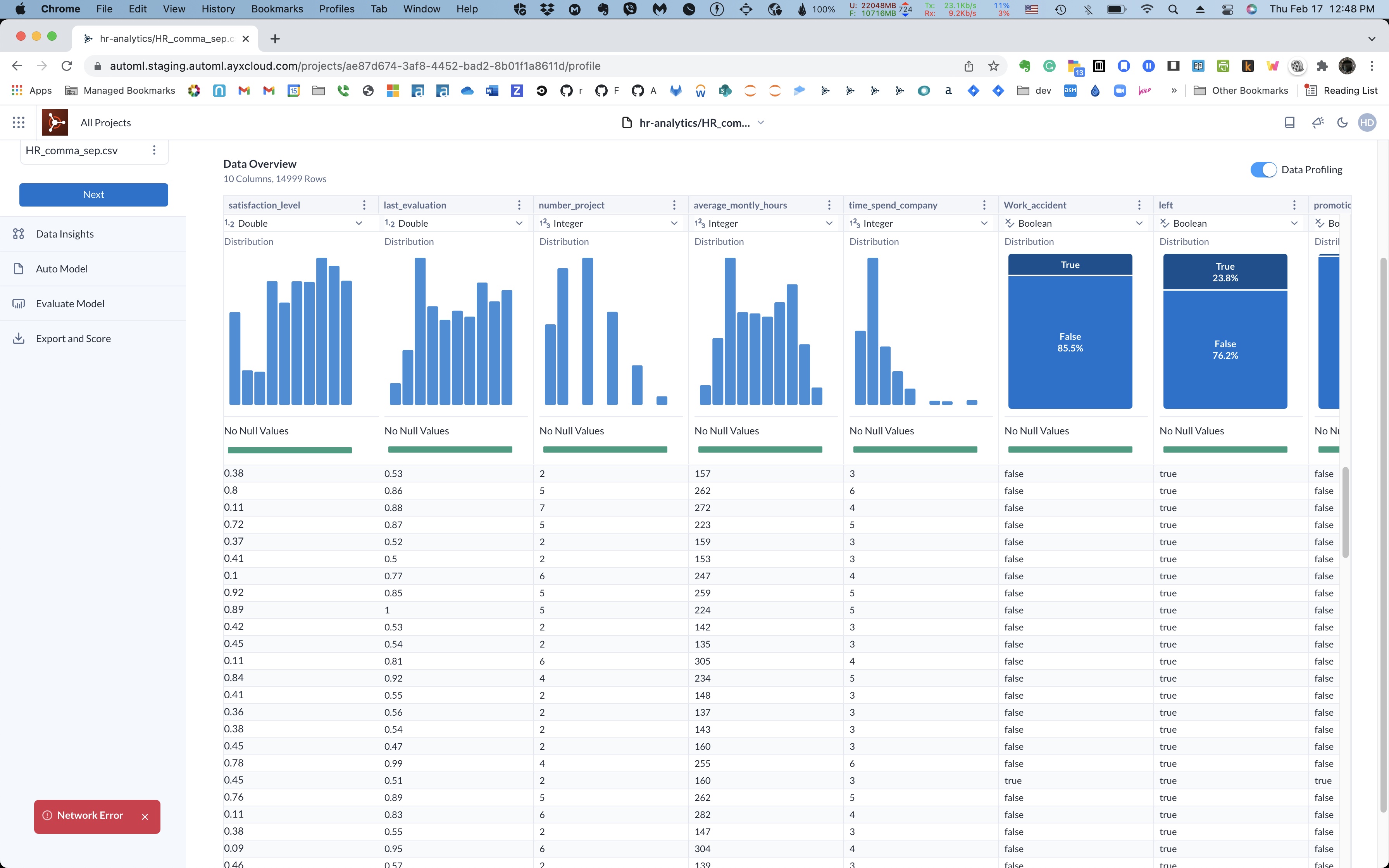Click the Next button
The image size is (1389, 868).
[x=93, y=194]
